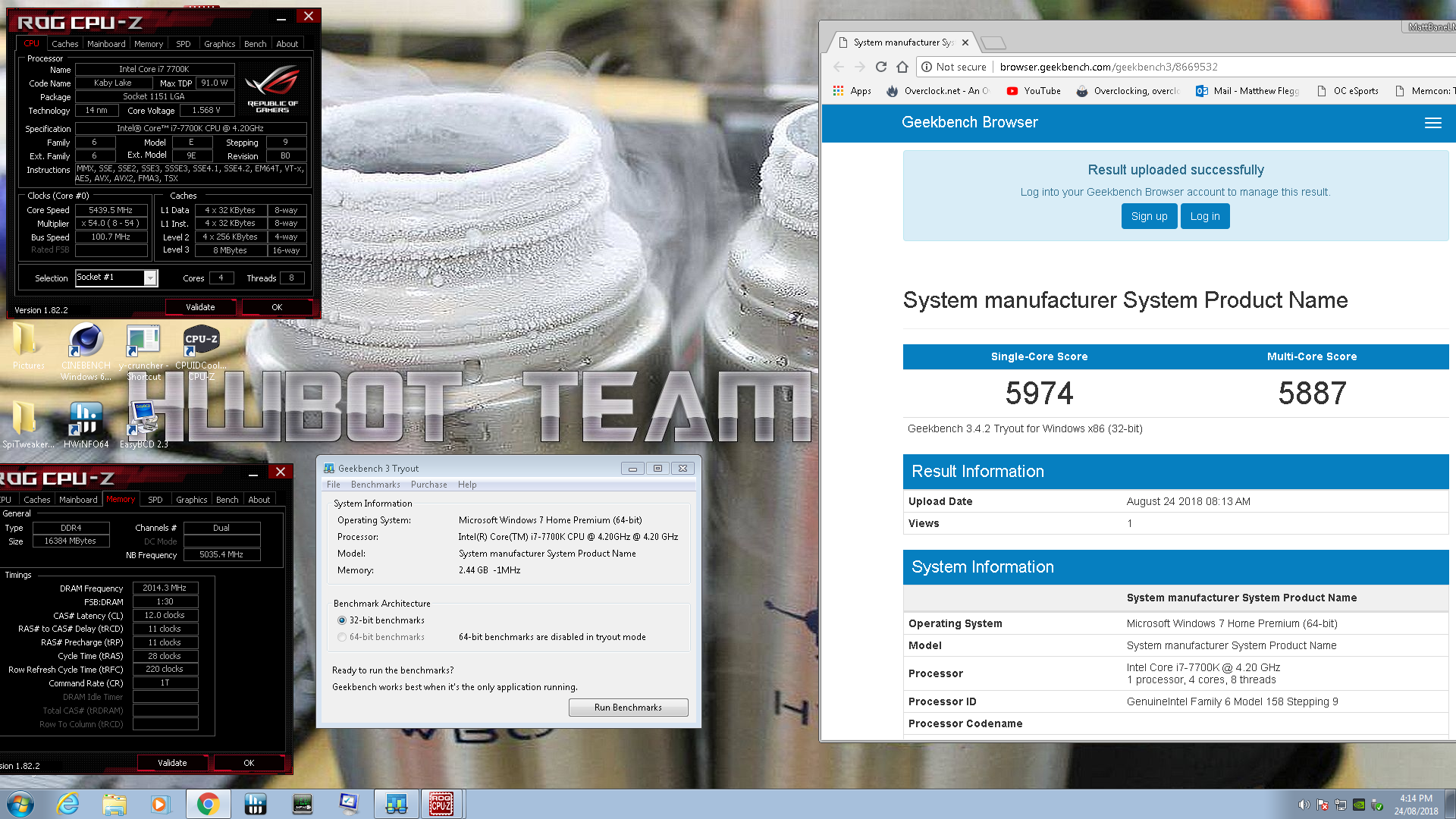Viewport: 1456px width, 819px height.
Task: Open About tab in top CPU-Z
Action: click(287, 44)
